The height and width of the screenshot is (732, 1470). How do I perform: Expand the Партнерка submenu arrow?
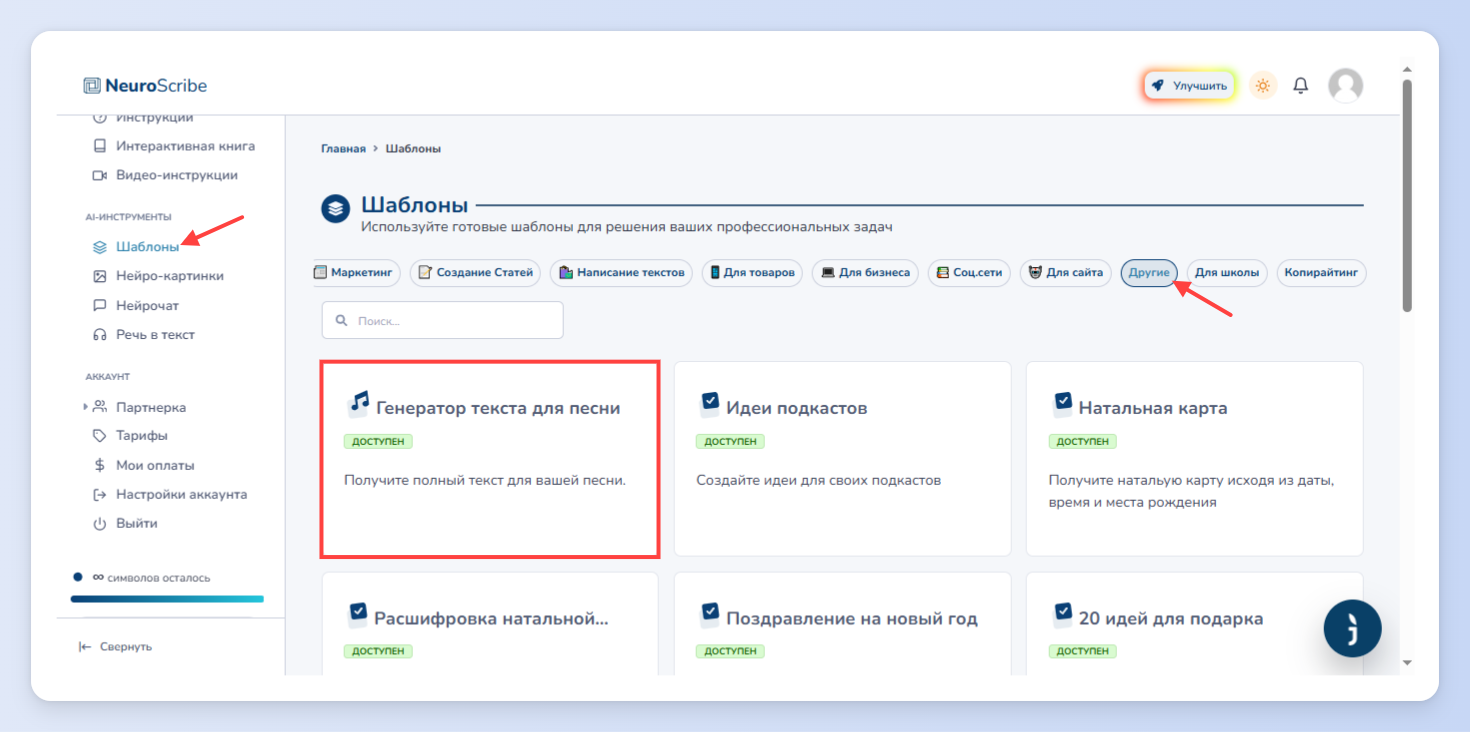85,407
